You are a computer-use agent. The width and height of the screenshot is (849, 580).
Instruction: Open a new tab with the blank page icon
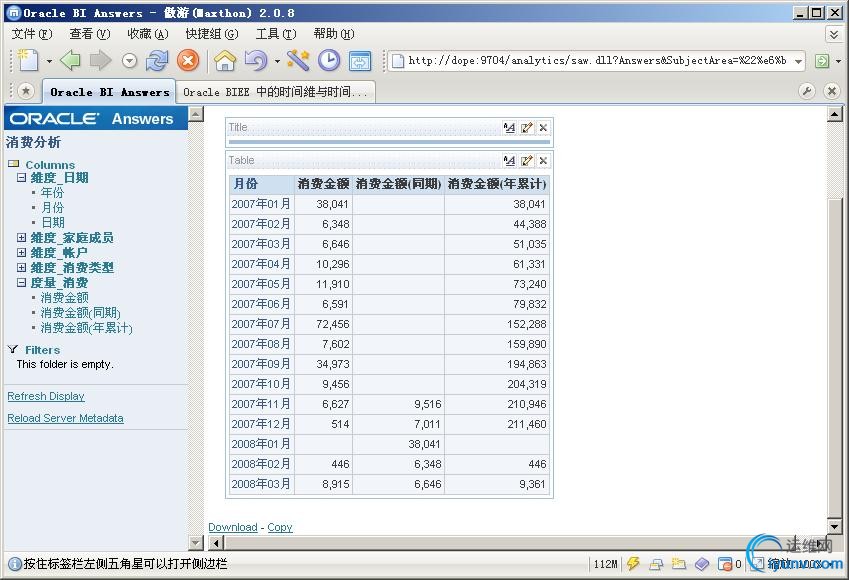[x=28, y=60]
